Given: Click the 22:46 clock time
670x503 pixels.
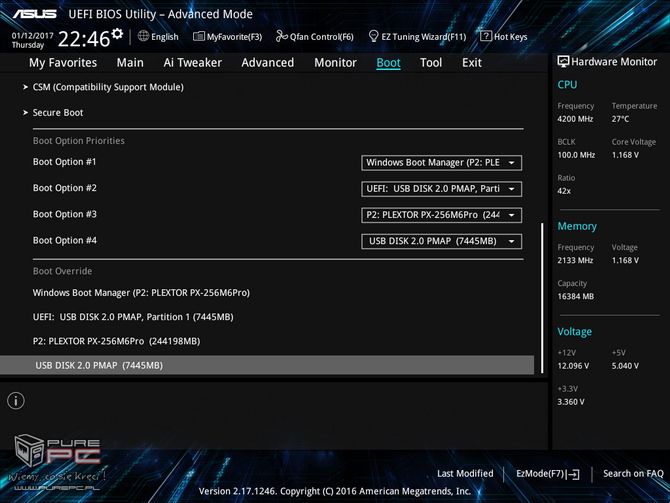Looking at the screenshot, I should [x=84, y=39].
